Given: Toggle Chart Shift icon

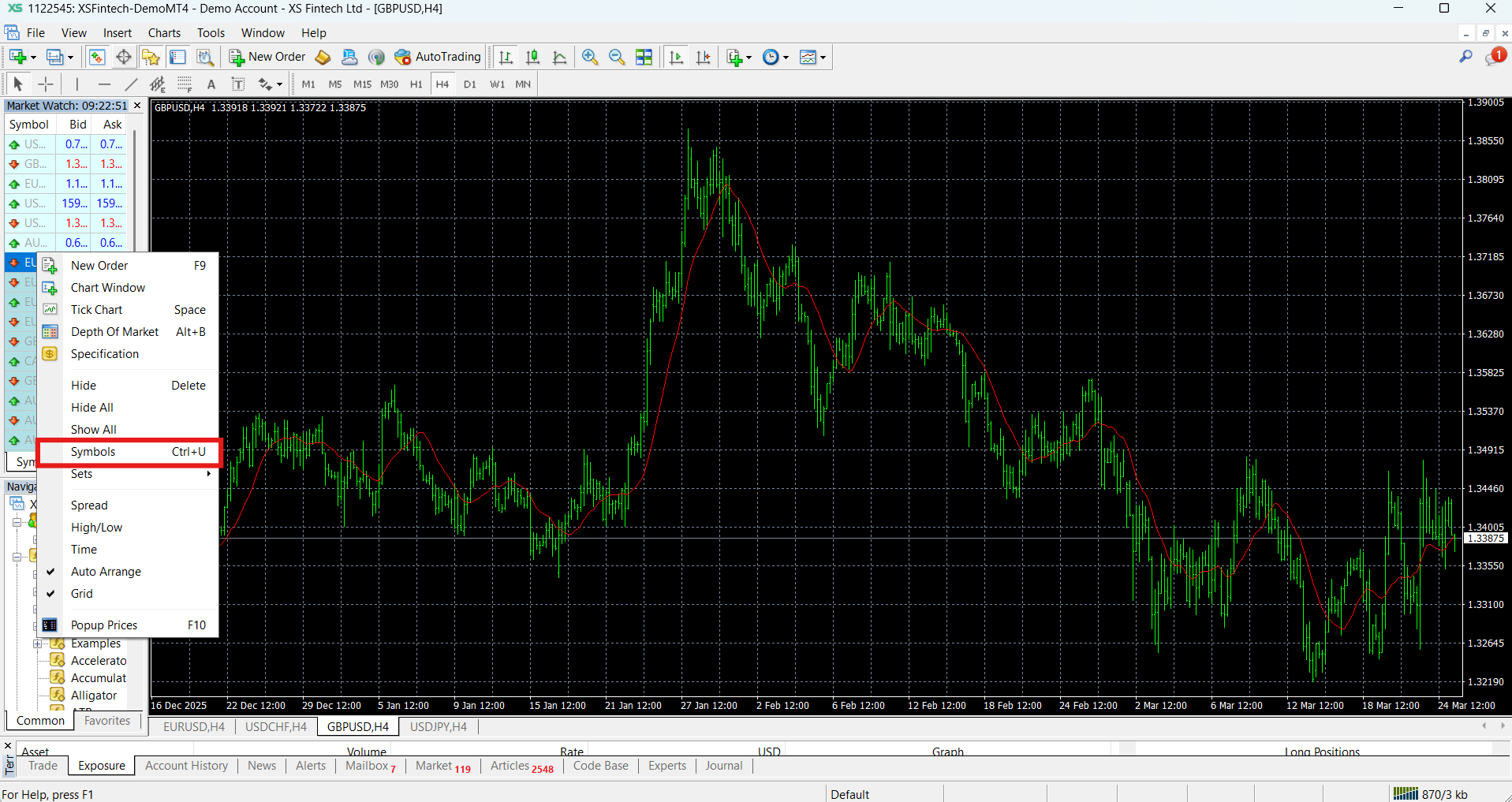Looking at the screenshot, I should 704,57.
